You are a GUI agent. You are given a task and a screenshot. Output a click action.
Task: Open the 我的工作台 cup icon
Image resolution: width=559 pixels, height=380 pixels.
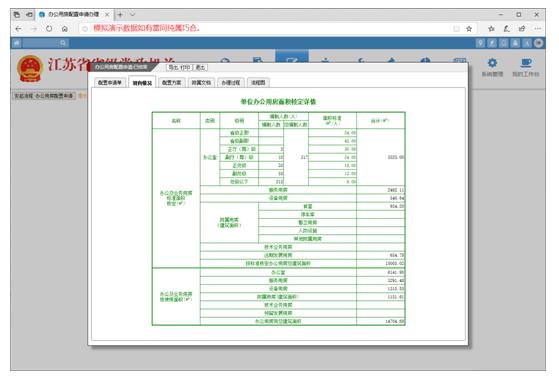[x=526, y=63]
